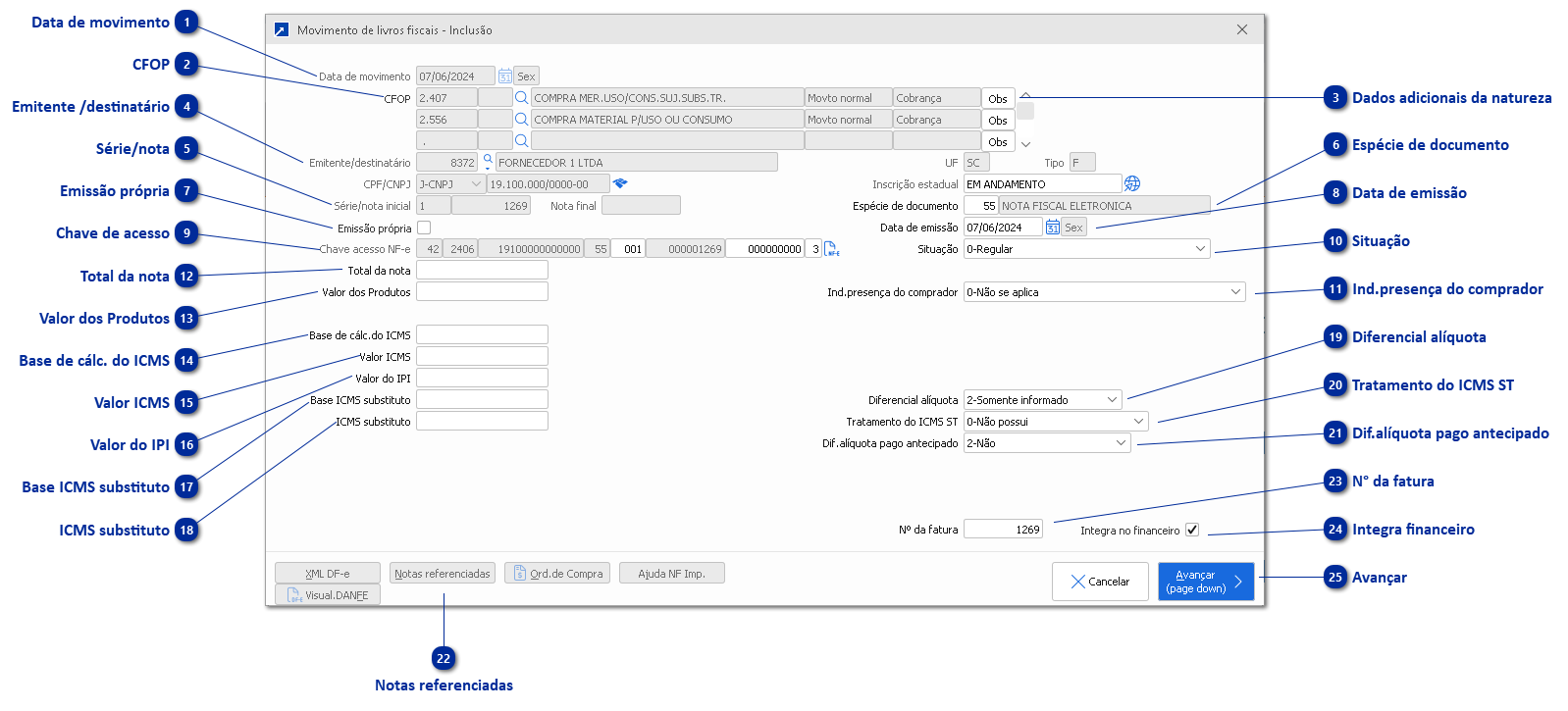Viewport: 1568px width, 711px height.
Task: Click the CFOP list scrollbar thumb
Action: [1025, 111]
